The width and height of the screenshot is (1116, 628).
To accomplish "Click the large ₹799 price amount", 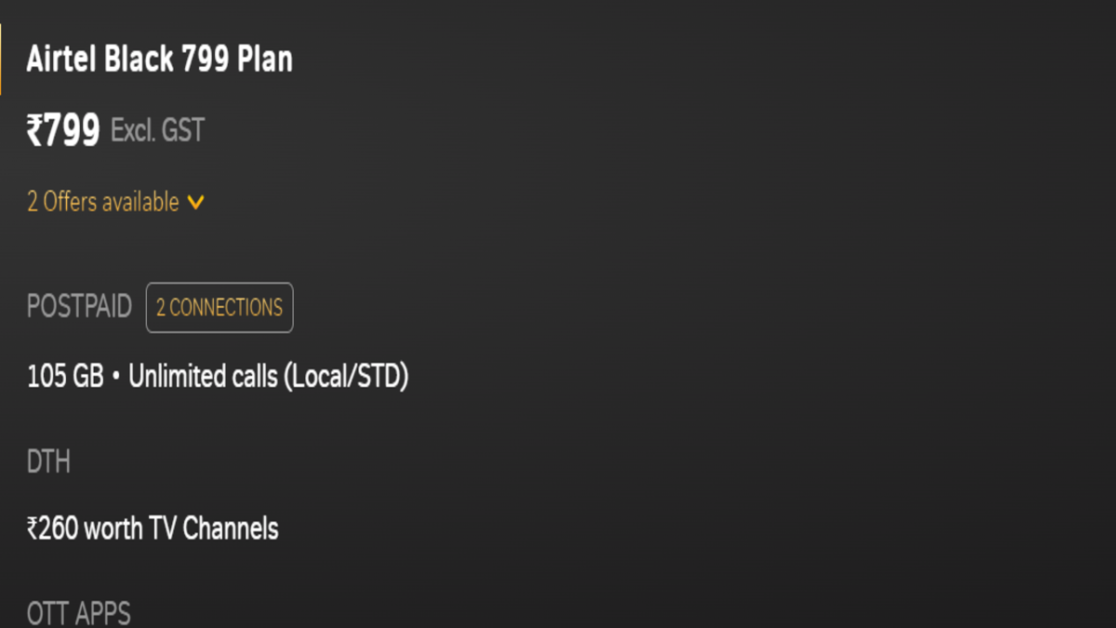I will tap(64, 130).
